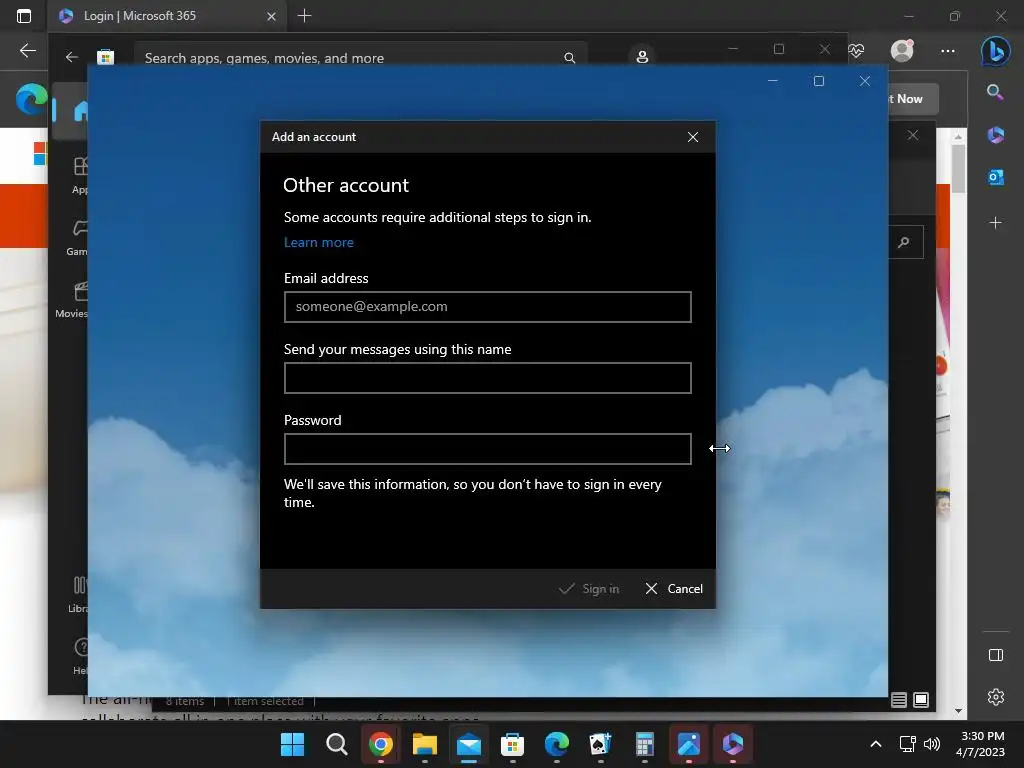This screenshot has width=1024, height=768.
Task: Open Microsoft 365 in Edge sidebar
Action: point(995,135)
